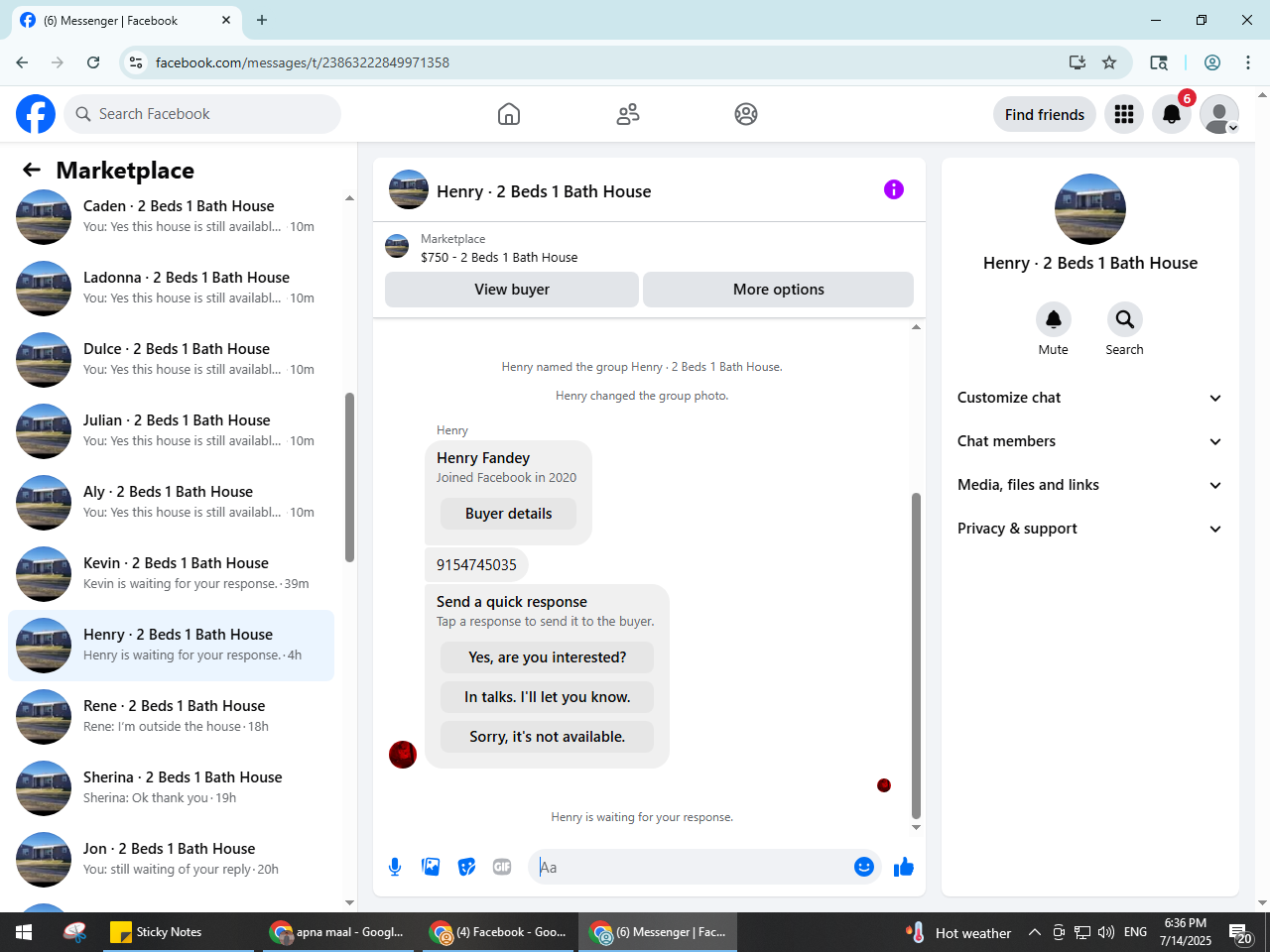1270x952 pixels.
Task: Expand Customize chat section
Action: click(x=1089, y=398)
